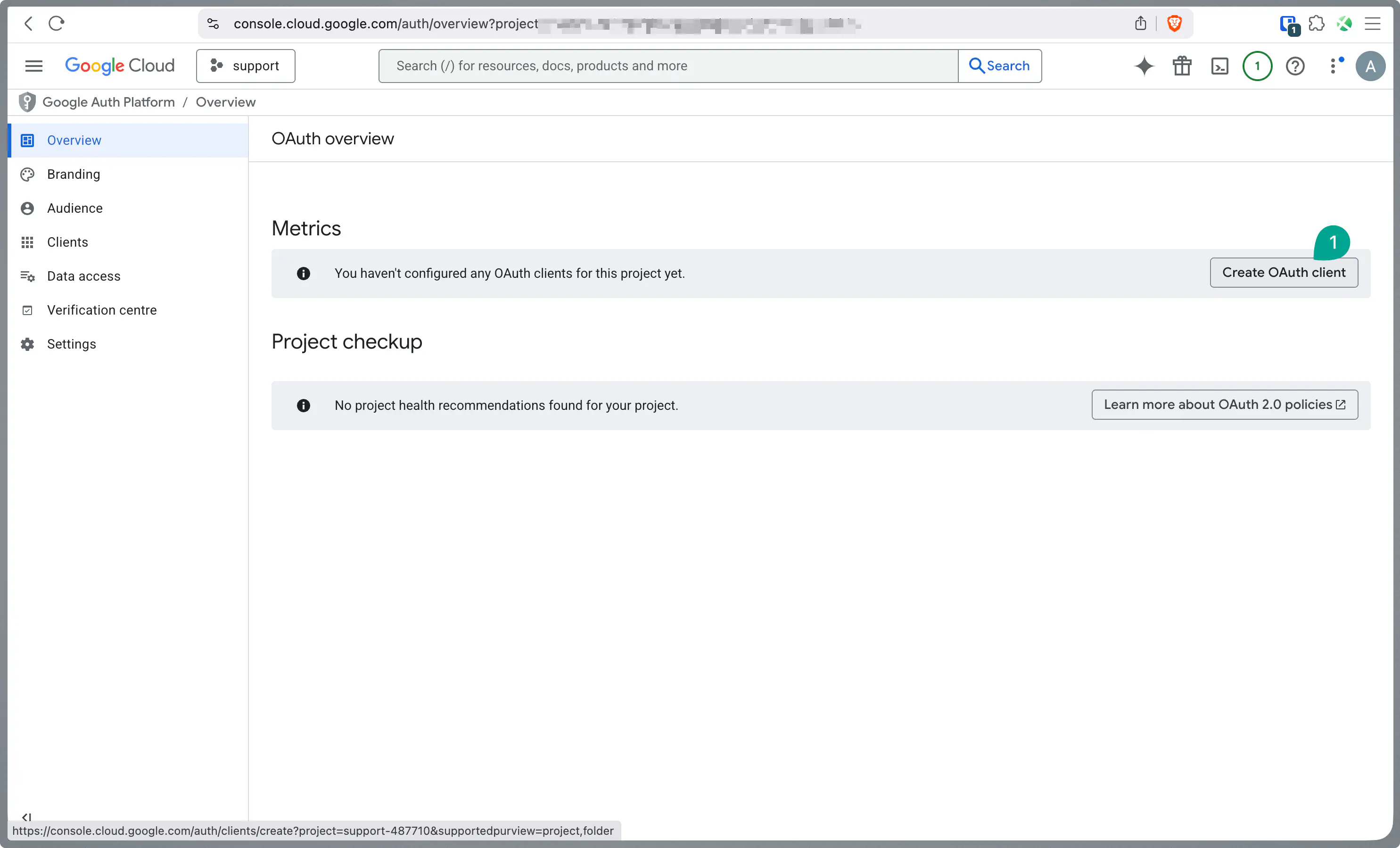The width and height of the screenshot is (1400, 848).
Task: Click the Create OAuth client button
Action: pos(1284,273)
